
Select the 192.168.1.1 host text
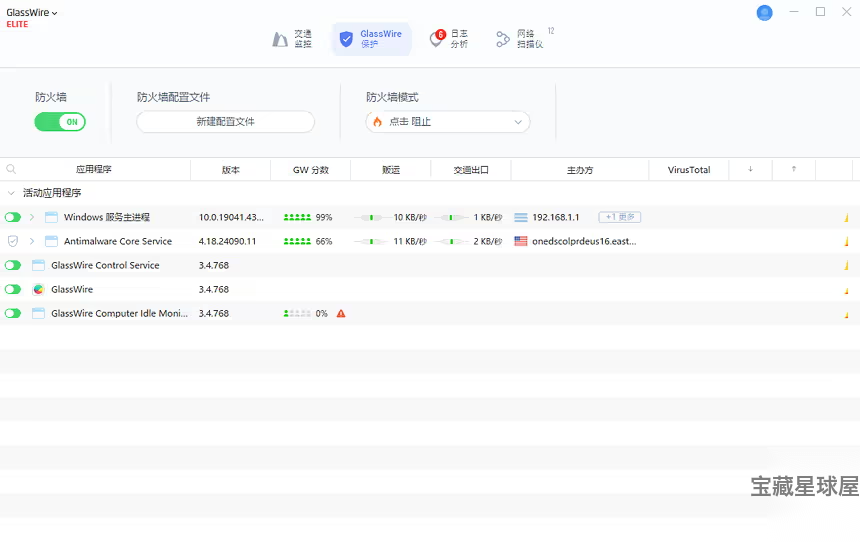tap(556, 217)
